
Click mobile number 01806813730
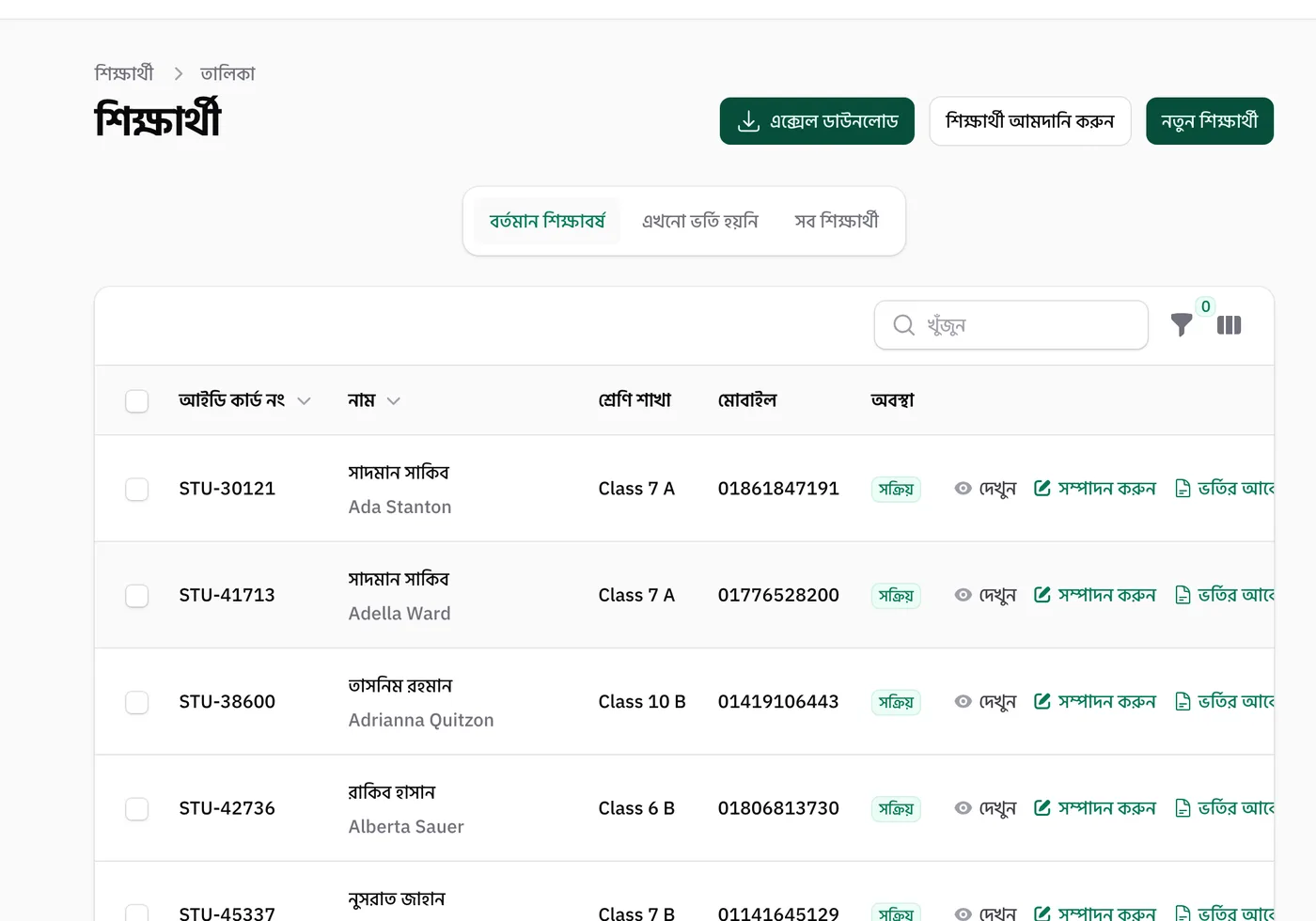click(x=778, y=808)
